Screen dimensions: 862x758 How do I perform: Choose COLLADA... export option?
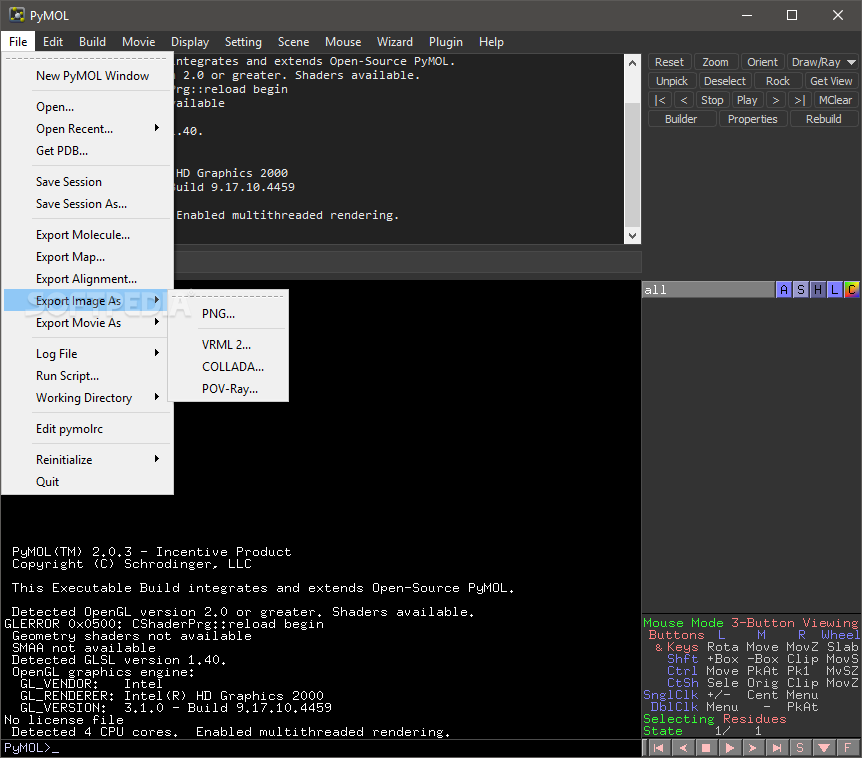click(x=228, y=367)
